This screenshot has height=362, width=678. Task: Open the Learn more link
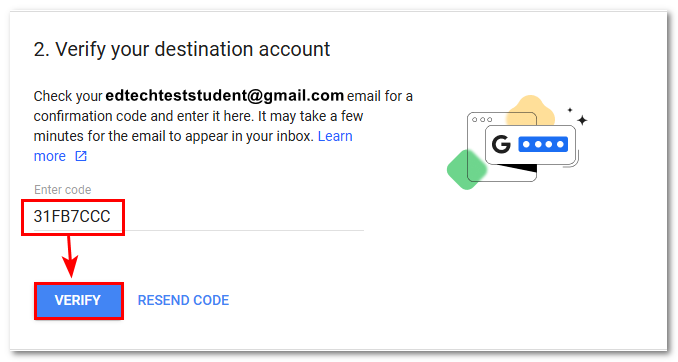pyautogui.click(x=193, y=146)
